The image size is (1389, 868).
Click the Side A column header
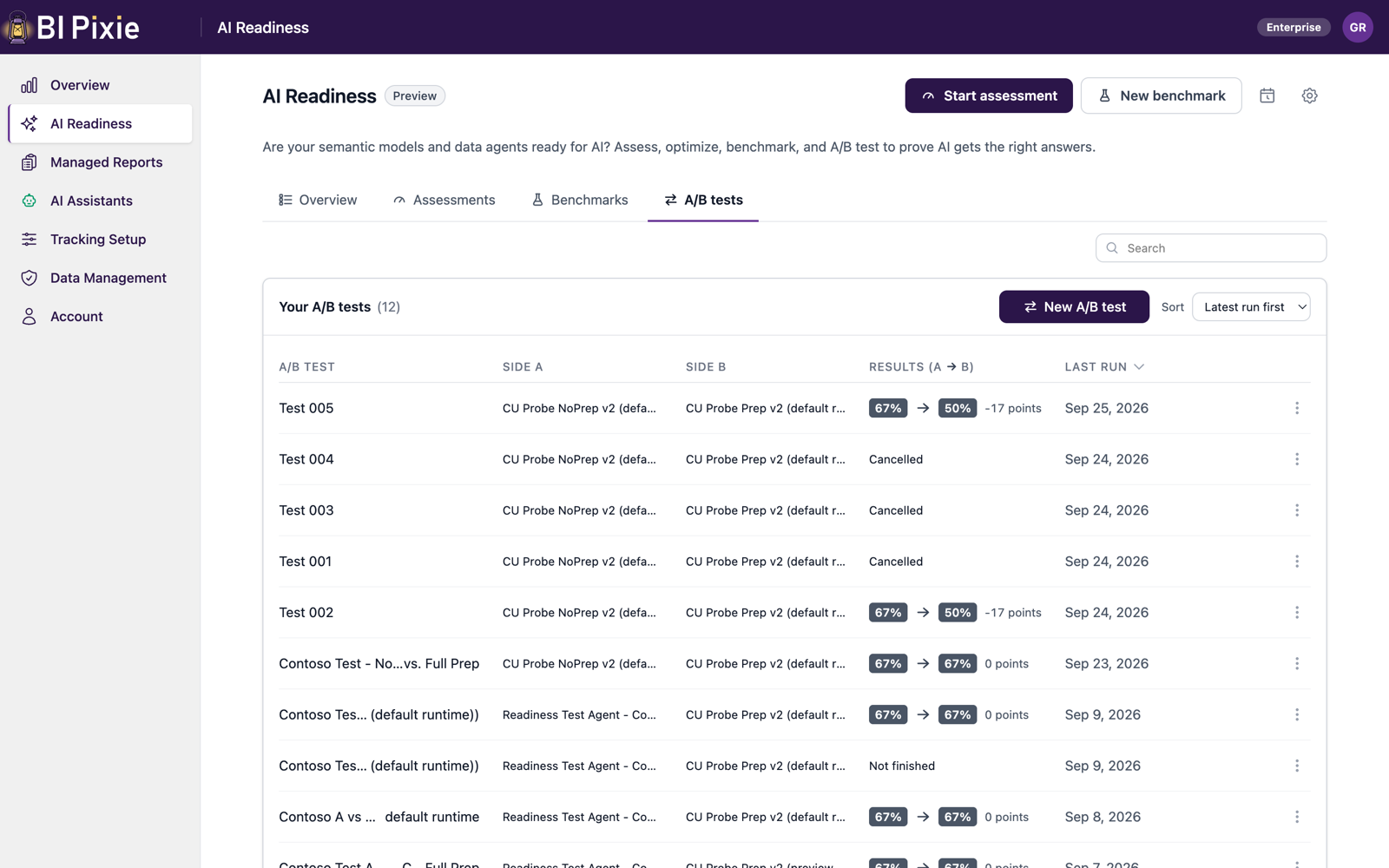tap(523, 367)
